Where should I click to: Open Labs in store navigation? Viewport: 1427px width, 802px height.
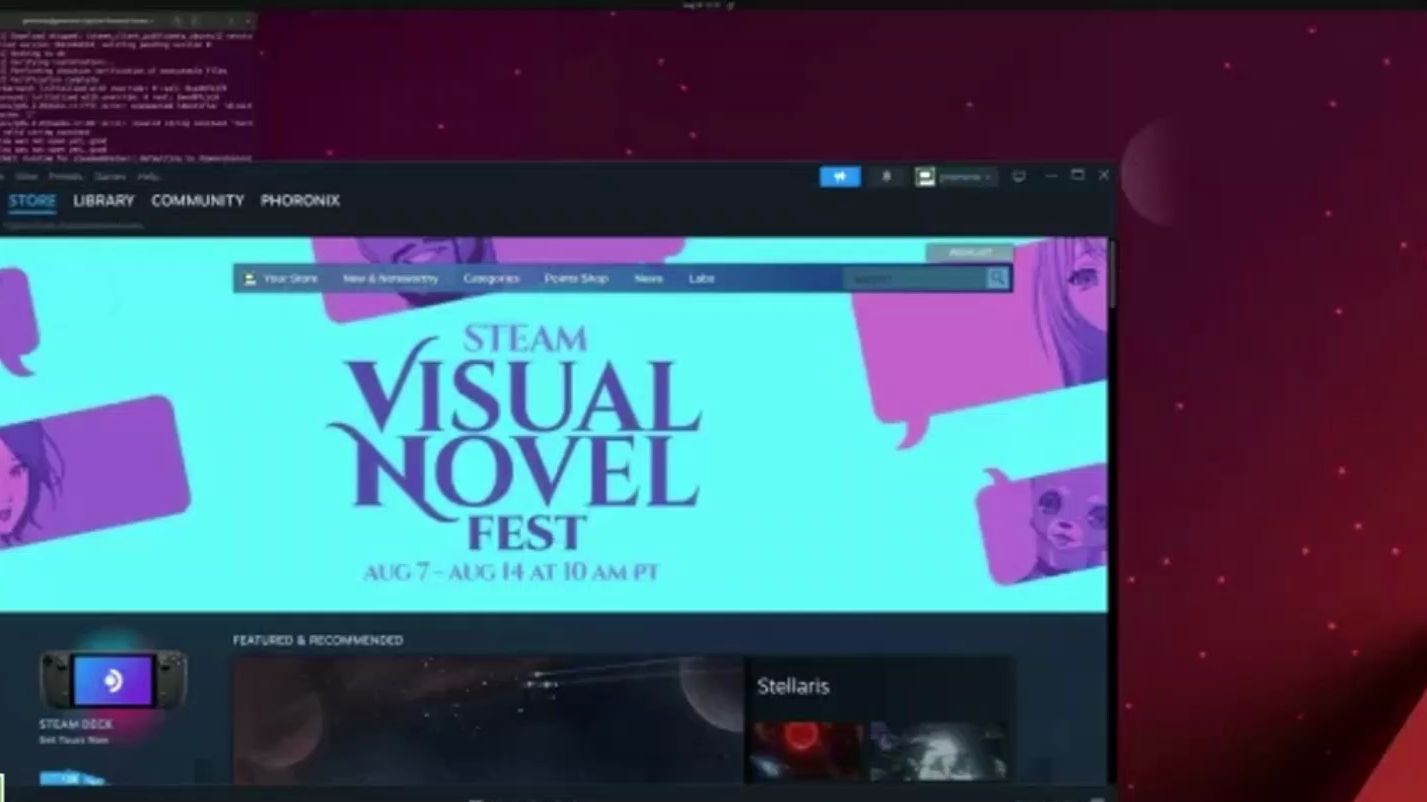pyautogui.click(x=701, y=279)
